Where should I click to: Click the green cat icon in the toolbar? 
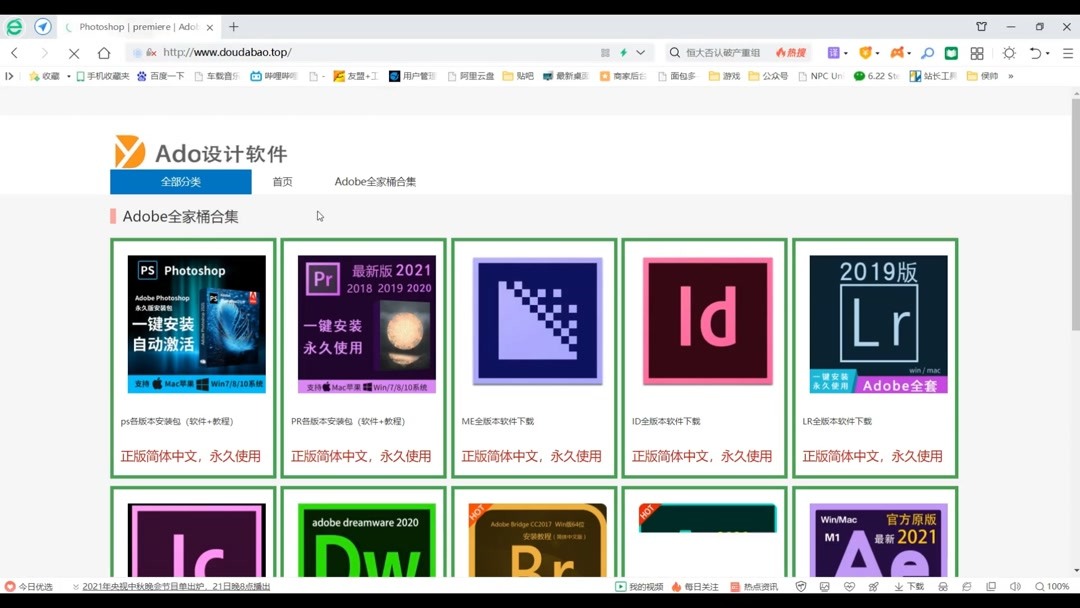pyautogui.click(x=952, y=52)
